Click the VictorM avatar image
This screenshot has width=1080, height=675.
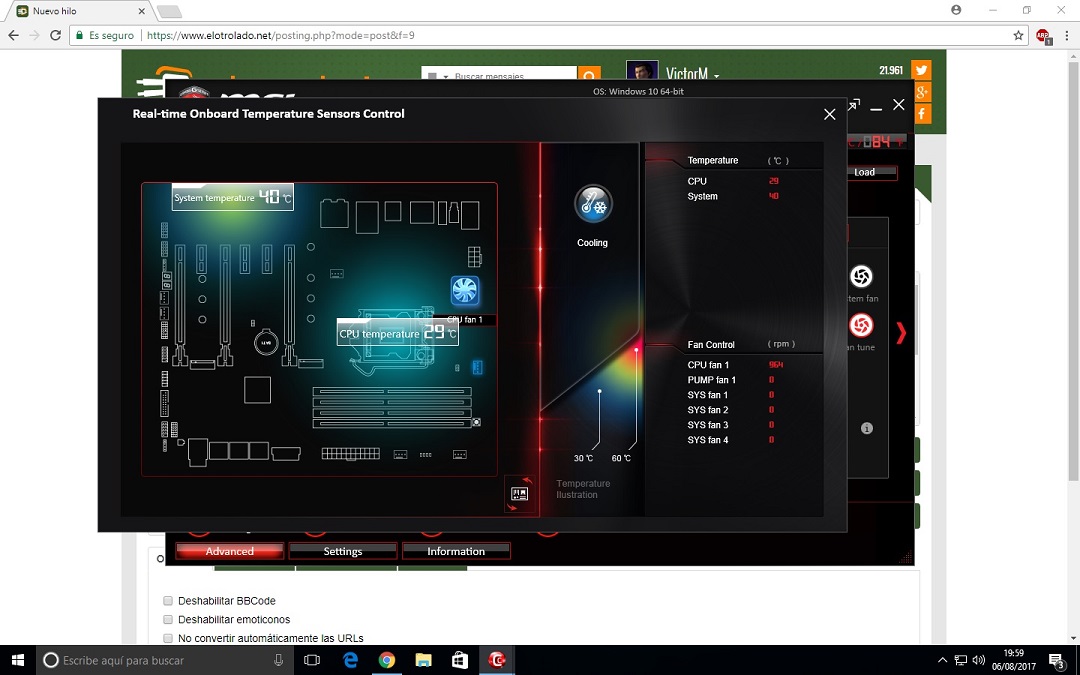643,71
